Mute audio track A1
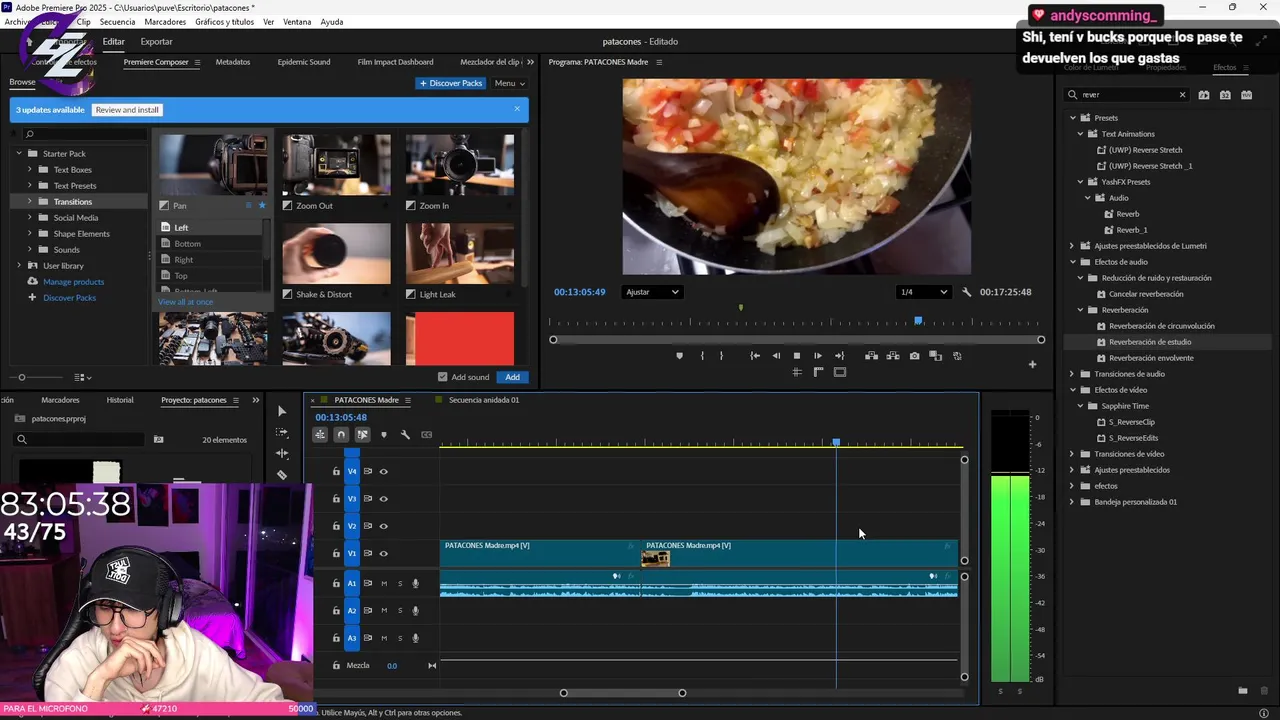 [384, 583]
